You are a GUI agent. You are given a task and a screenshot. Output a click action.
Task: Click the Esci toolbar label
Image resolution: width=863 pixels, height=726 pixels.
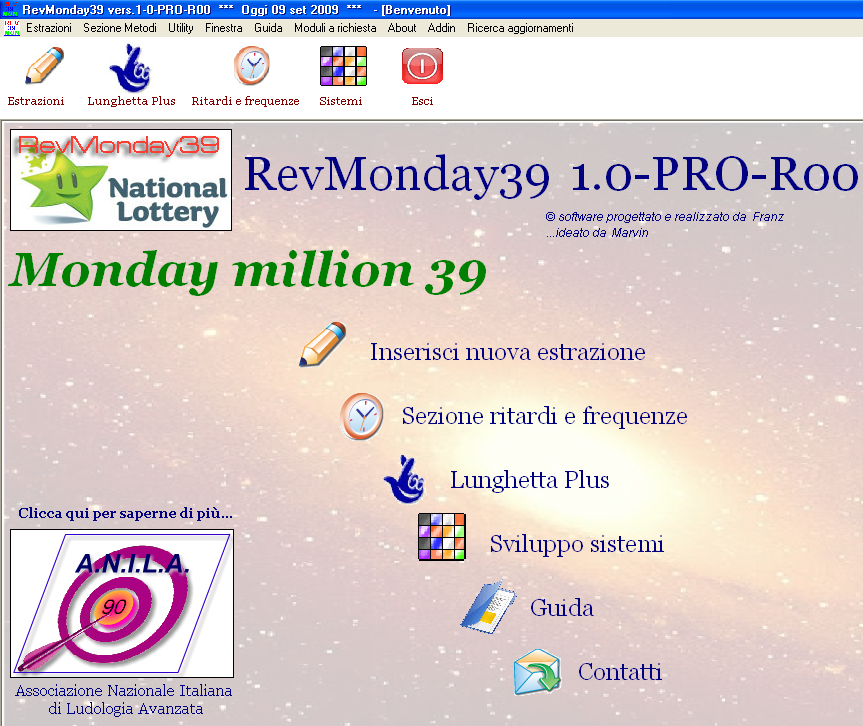point(422,101)
